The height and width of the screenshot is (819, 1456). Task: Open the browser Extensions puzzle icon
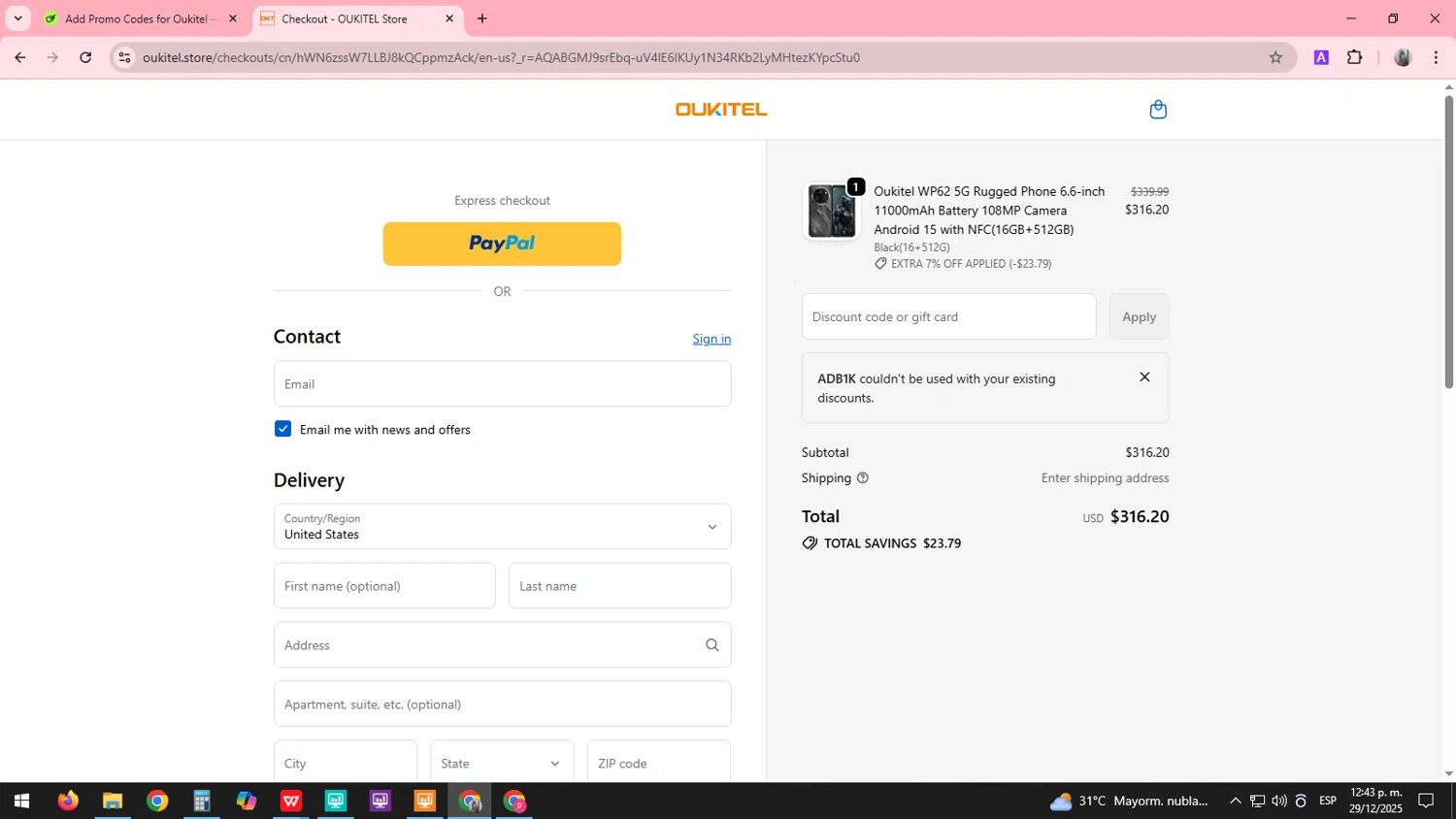click(1355, 57)
